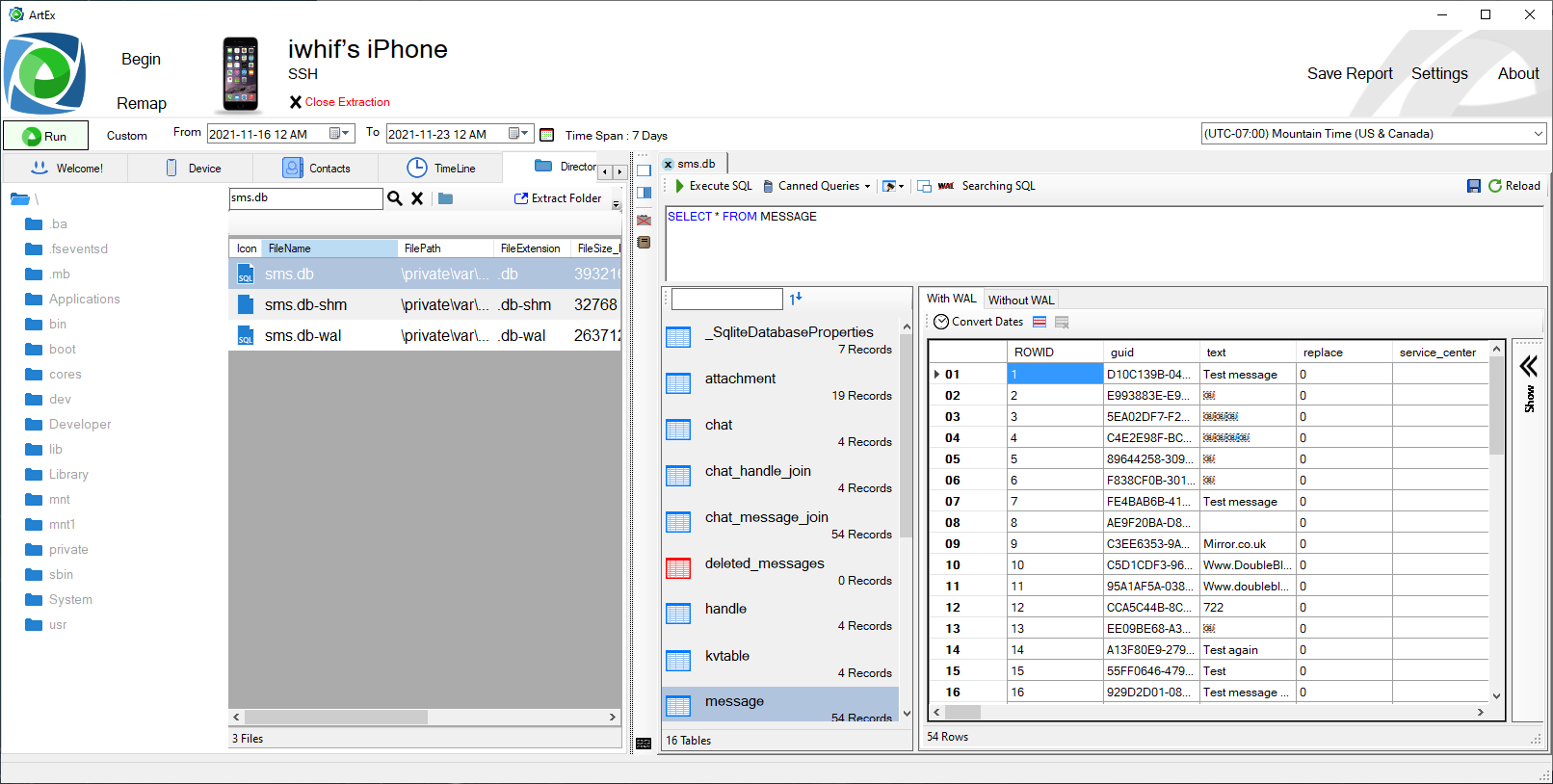Click the blue save disk icon beside Reload
The image size is (1553, 784).
(1473, 186)
